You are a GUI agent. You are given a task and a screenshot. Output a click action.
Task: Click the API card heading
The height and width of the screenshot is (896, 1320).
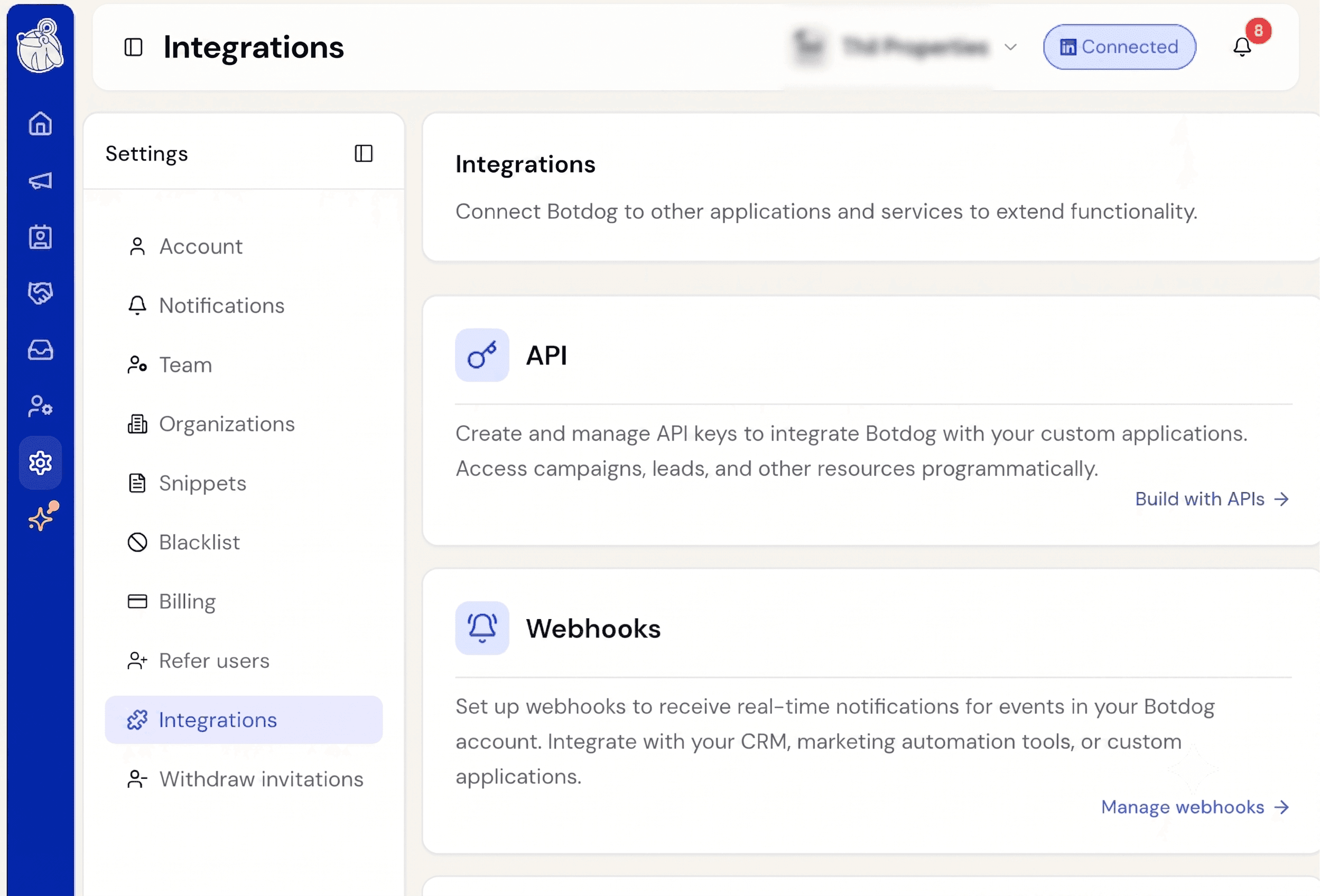tap(546, 356)
